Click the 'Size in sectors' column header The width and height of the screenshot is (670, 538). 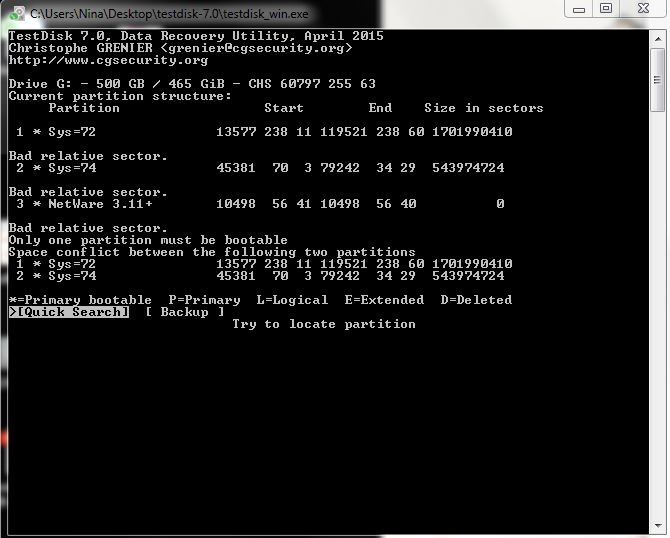click(x=484, y=108)
